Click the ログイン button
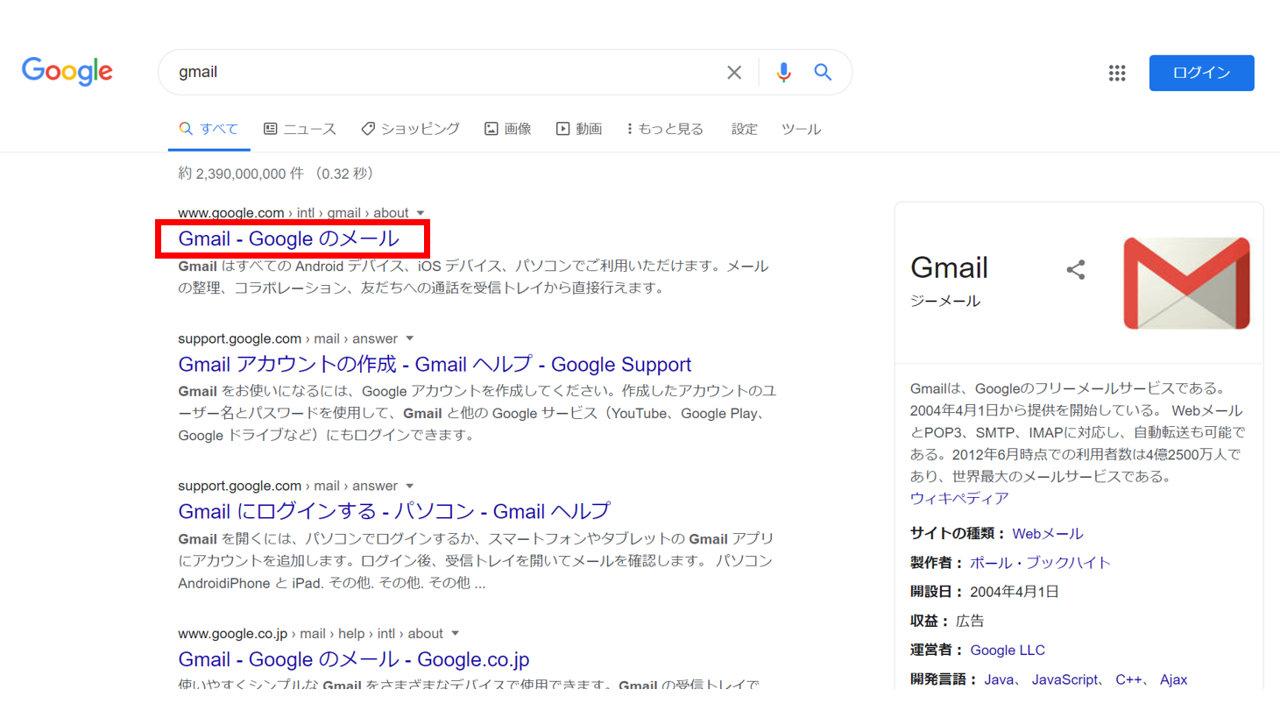 click(x=1201, y=73)
